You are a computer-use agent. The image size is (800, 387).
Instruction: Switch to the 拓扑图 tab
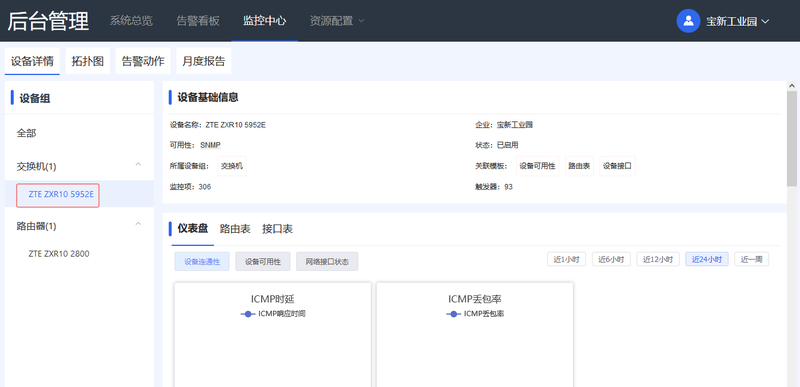click(88, 61)
